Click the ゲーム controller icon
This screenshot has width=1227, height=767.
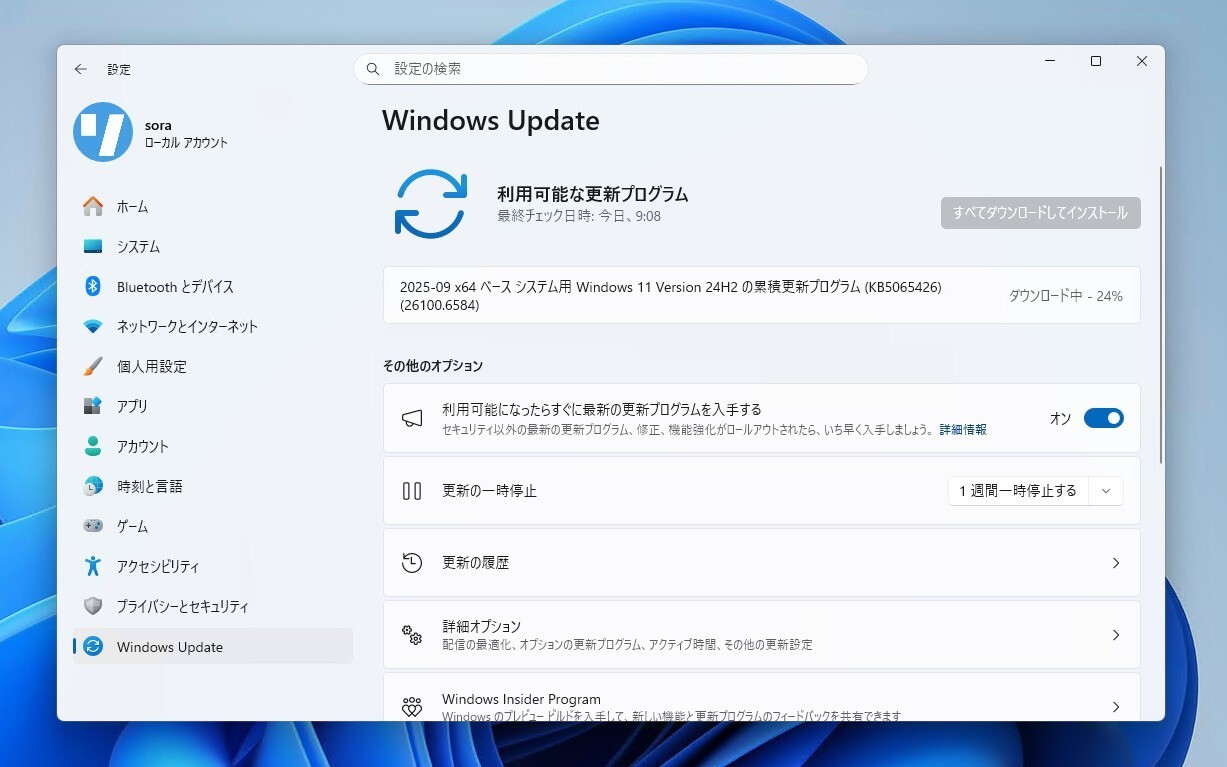(x=93, y=526)
